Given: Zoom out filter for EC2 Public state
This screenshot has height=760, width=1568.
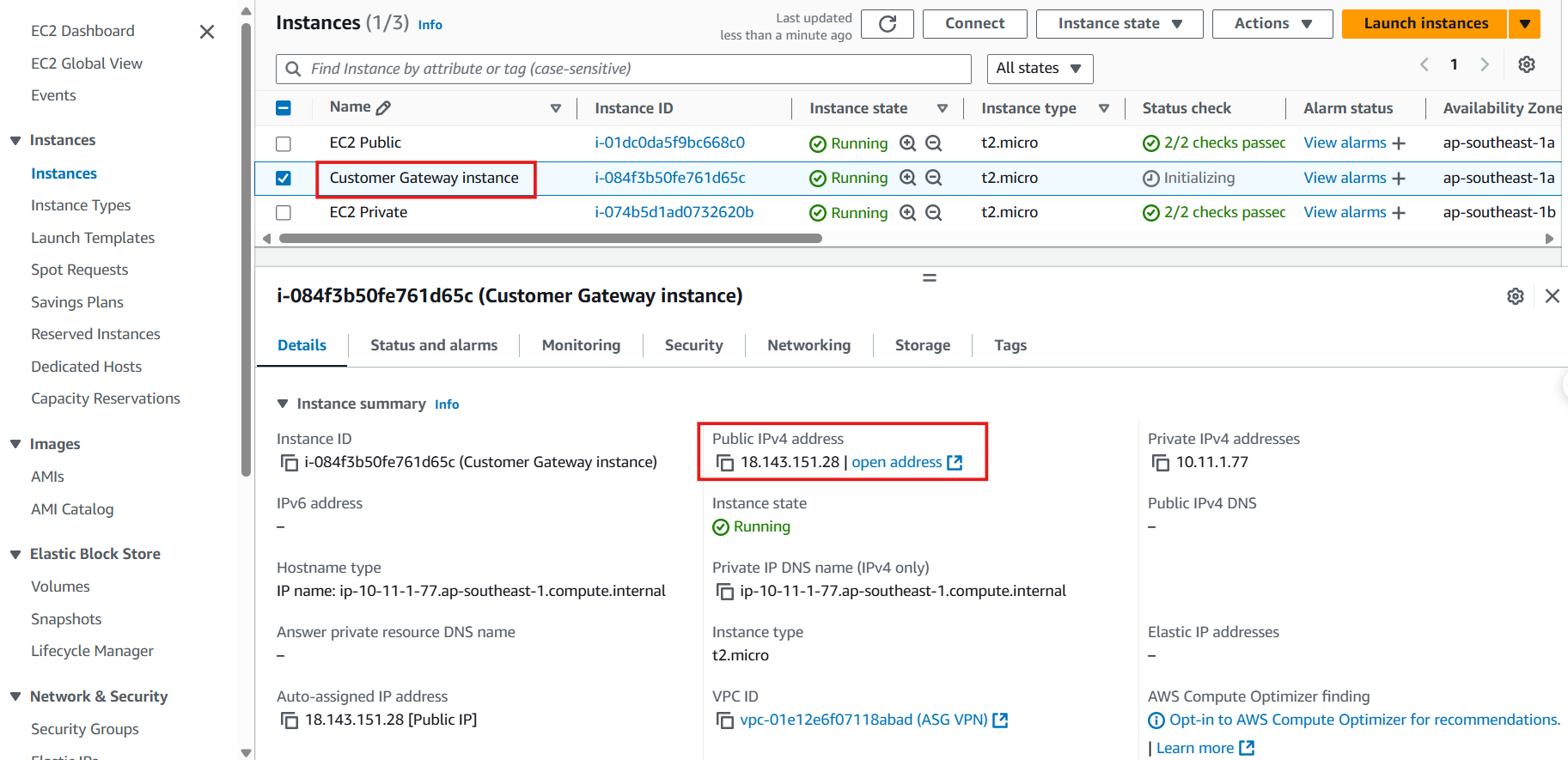Looking at the screenshot, I should 934,143.
